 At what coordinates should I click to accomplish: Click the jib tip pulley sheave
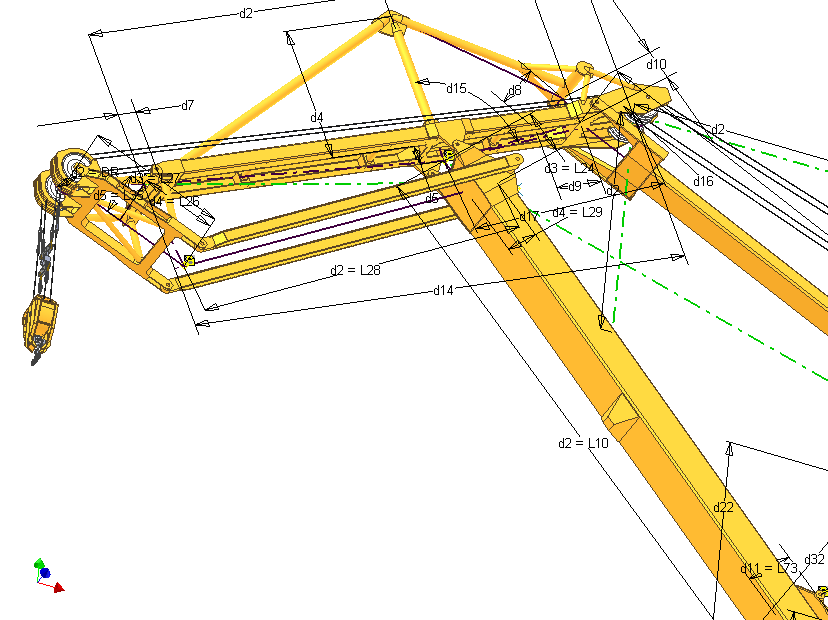pos(71,166)
